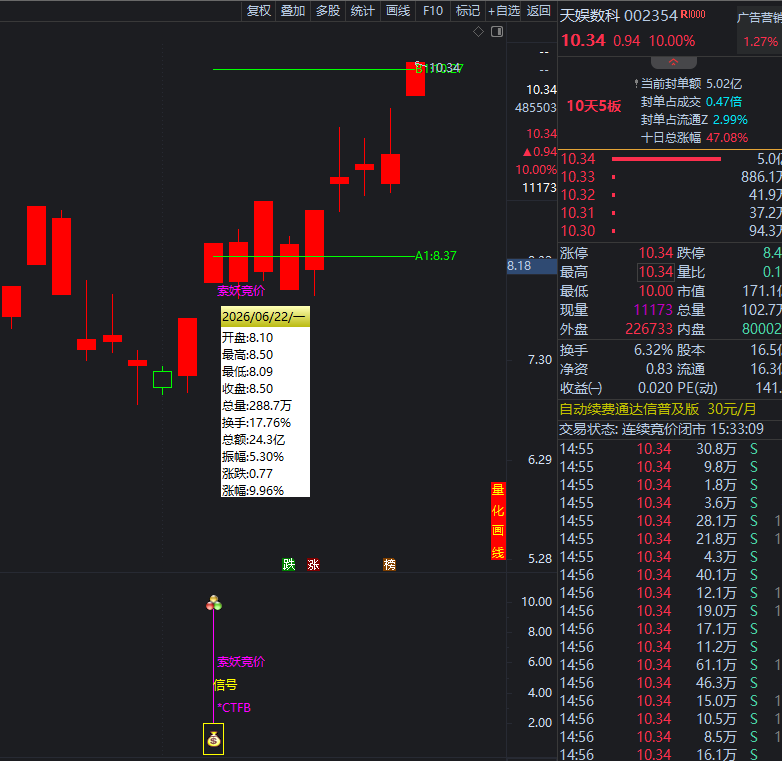Viewport: 782px width, 761px height.
Task: Click the 10.33 order book row
Action: tap(670, 177)
